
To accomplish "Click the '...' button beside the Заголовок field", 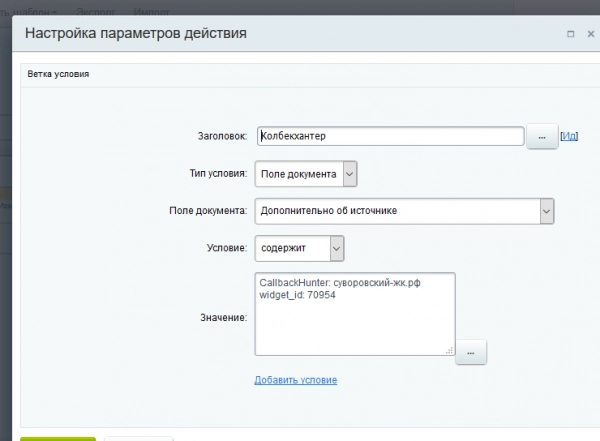I will click(x=541, y=137).
